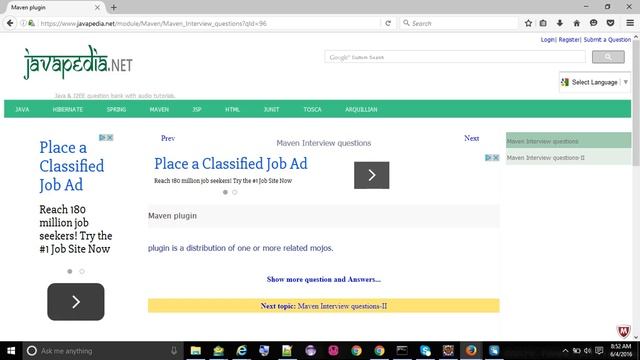Image resolution: width=640 pixels, height=360 pixels.
Task: Click the magnifier search button on the javapedia page
Action: tap(608, 57)
